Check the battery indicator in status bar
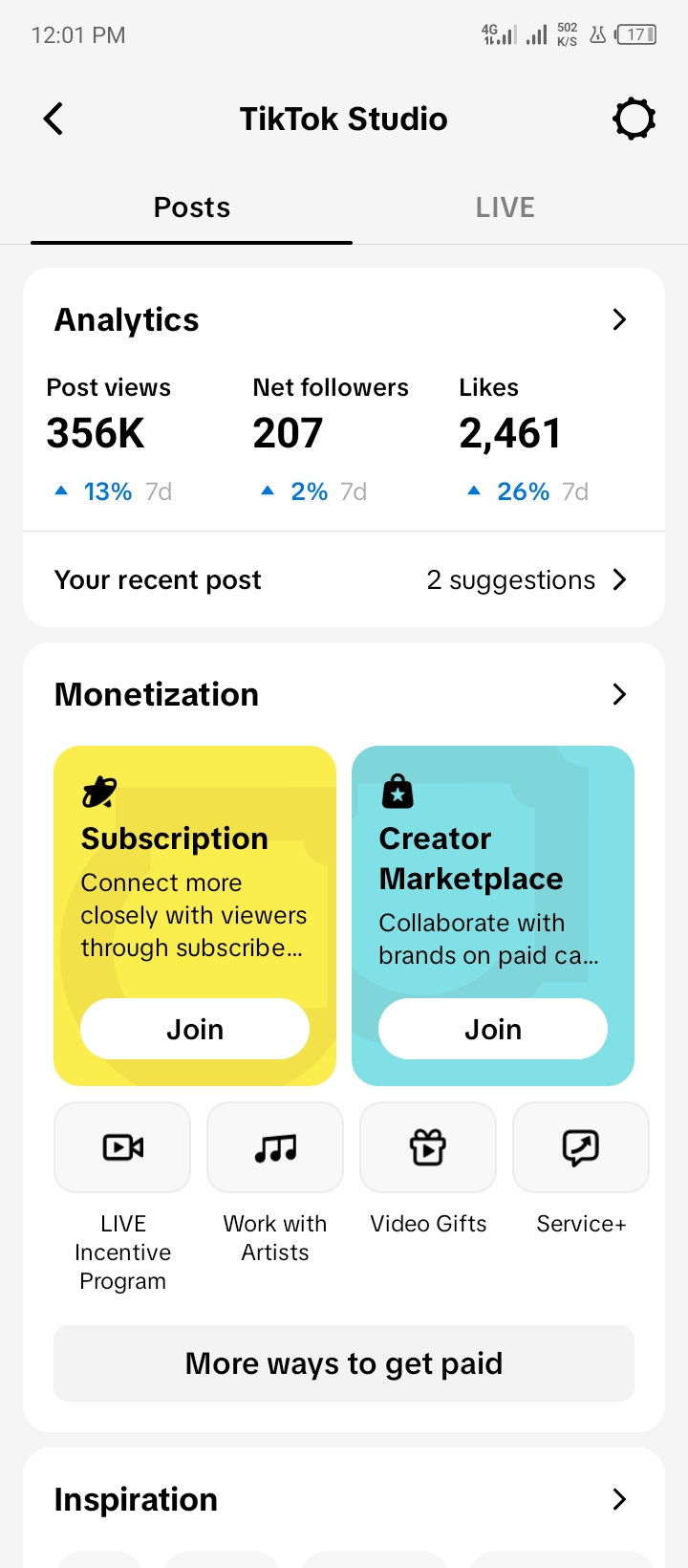688x1568 pixels. tap(636, 35)
